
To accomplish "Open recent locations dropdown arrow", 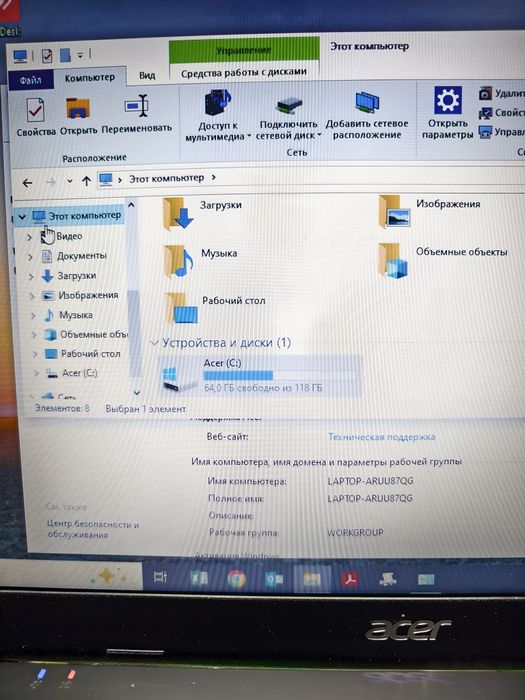I will pos(70,181).
